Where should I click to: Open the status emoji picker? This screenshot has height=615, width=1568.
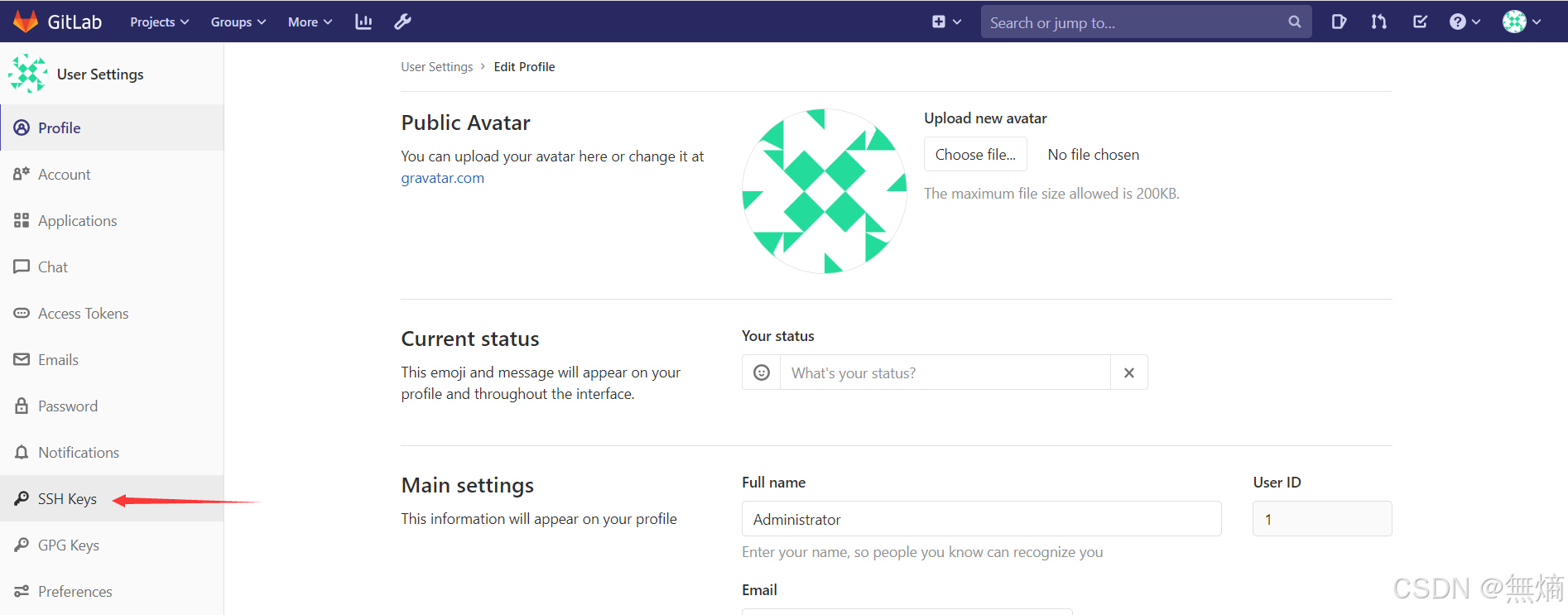click(x=762, y=372)
